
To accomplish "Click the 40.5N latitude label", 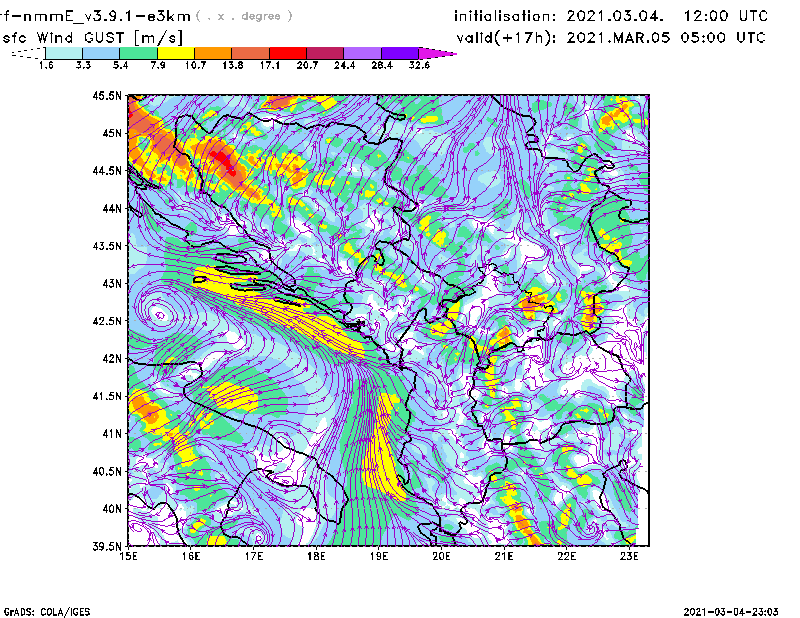I will 107,472.
